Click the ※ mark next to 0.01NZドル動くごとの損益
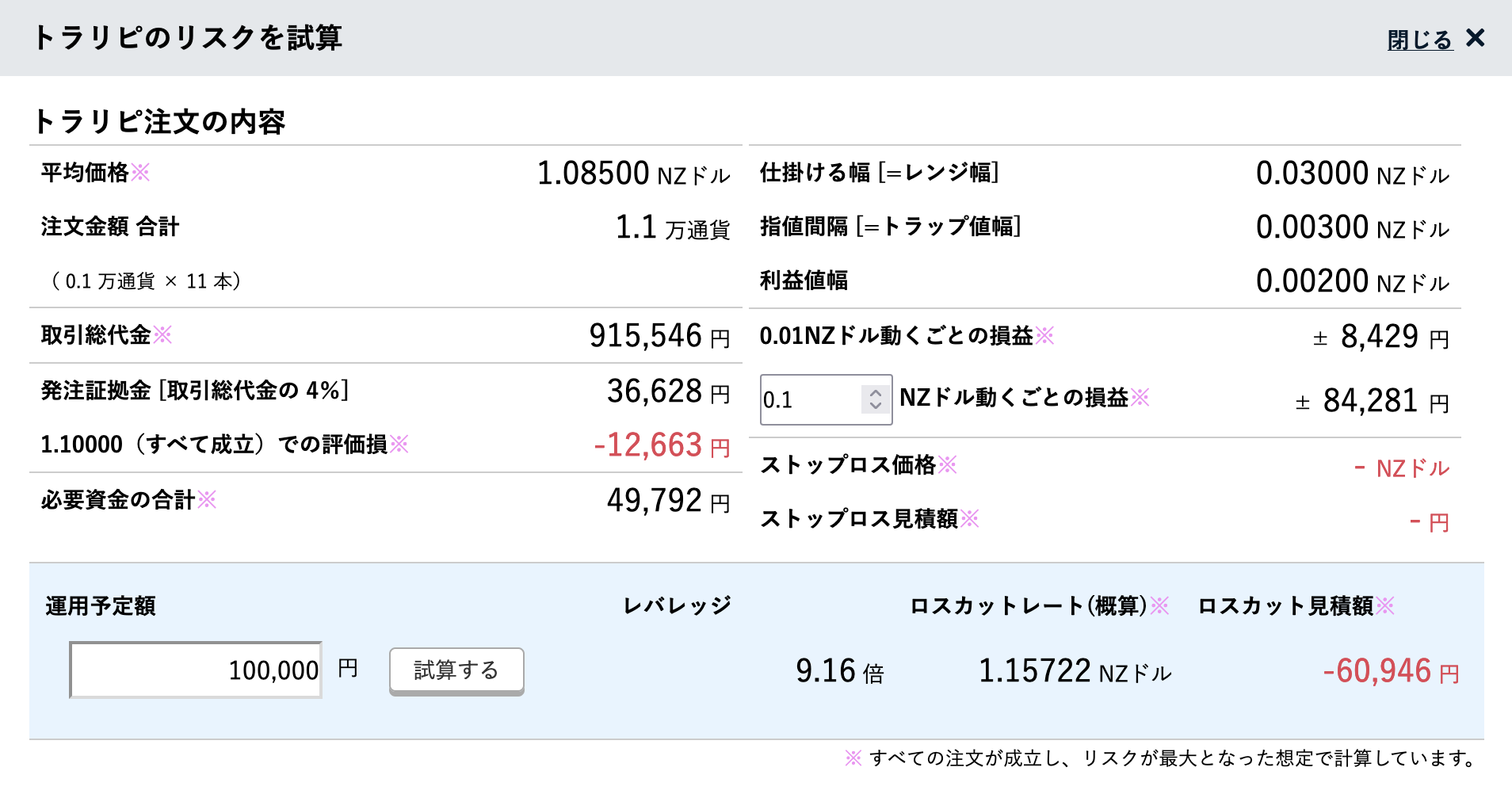Image resolution: width=1512 pixels, height=794 pixels. pyautogui.click(x=1045, y=335)
